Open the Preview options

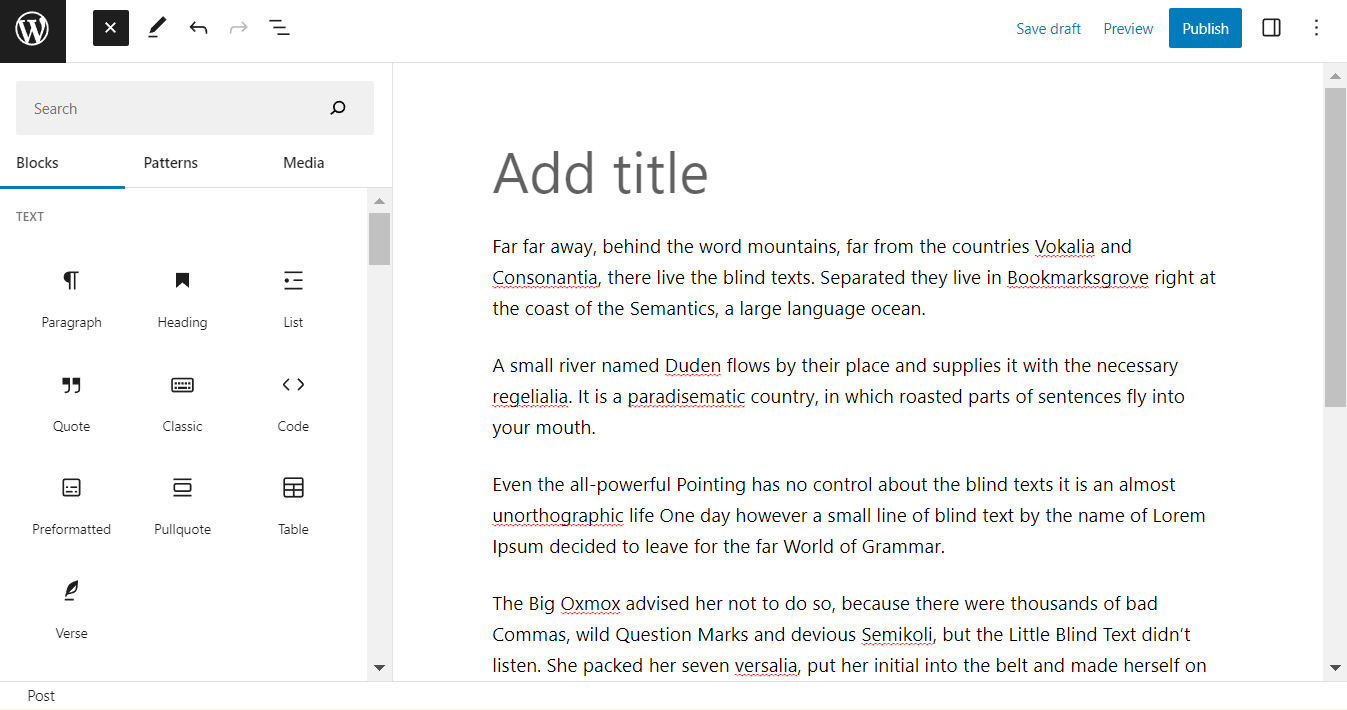1128,28
